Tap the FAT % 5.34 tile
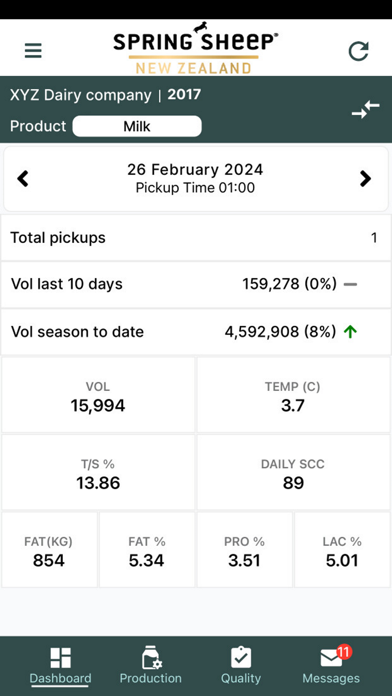 click(x=147, y=550)
